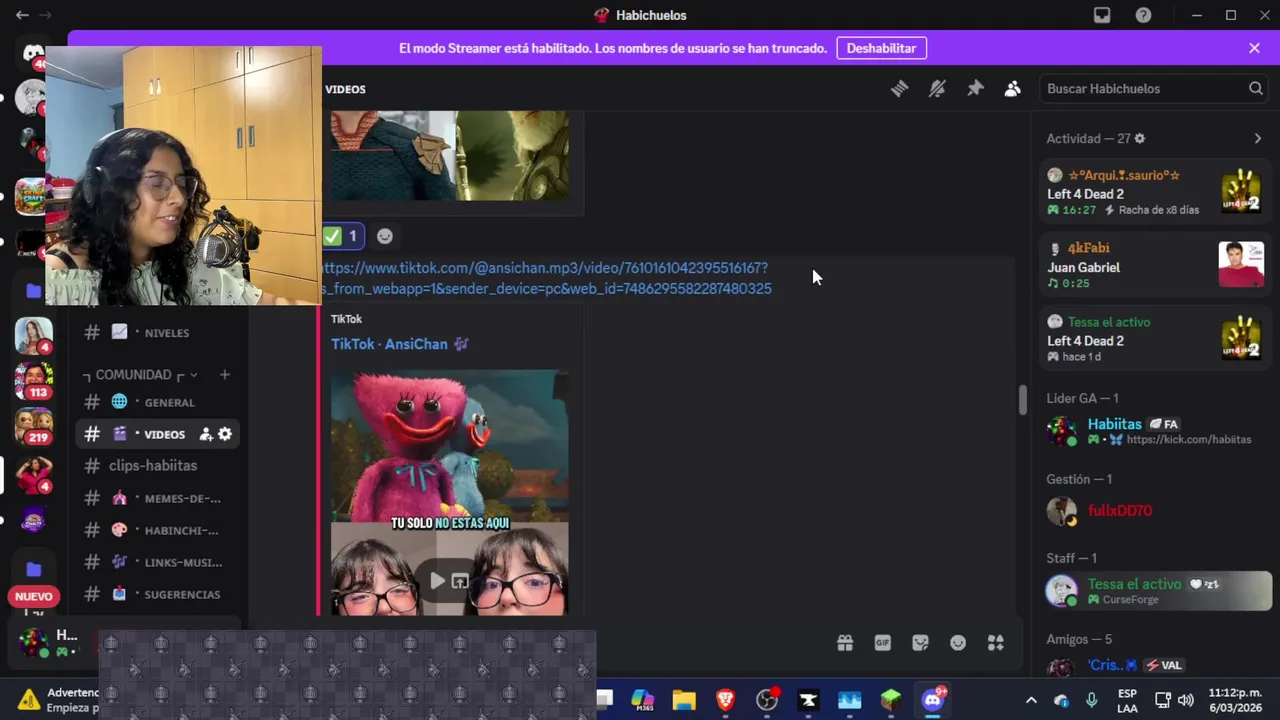The height and width of the screenshot is (720, 1280).
Task: Dismiss the Streamer mode banner
Action: tap(1254, 48)
